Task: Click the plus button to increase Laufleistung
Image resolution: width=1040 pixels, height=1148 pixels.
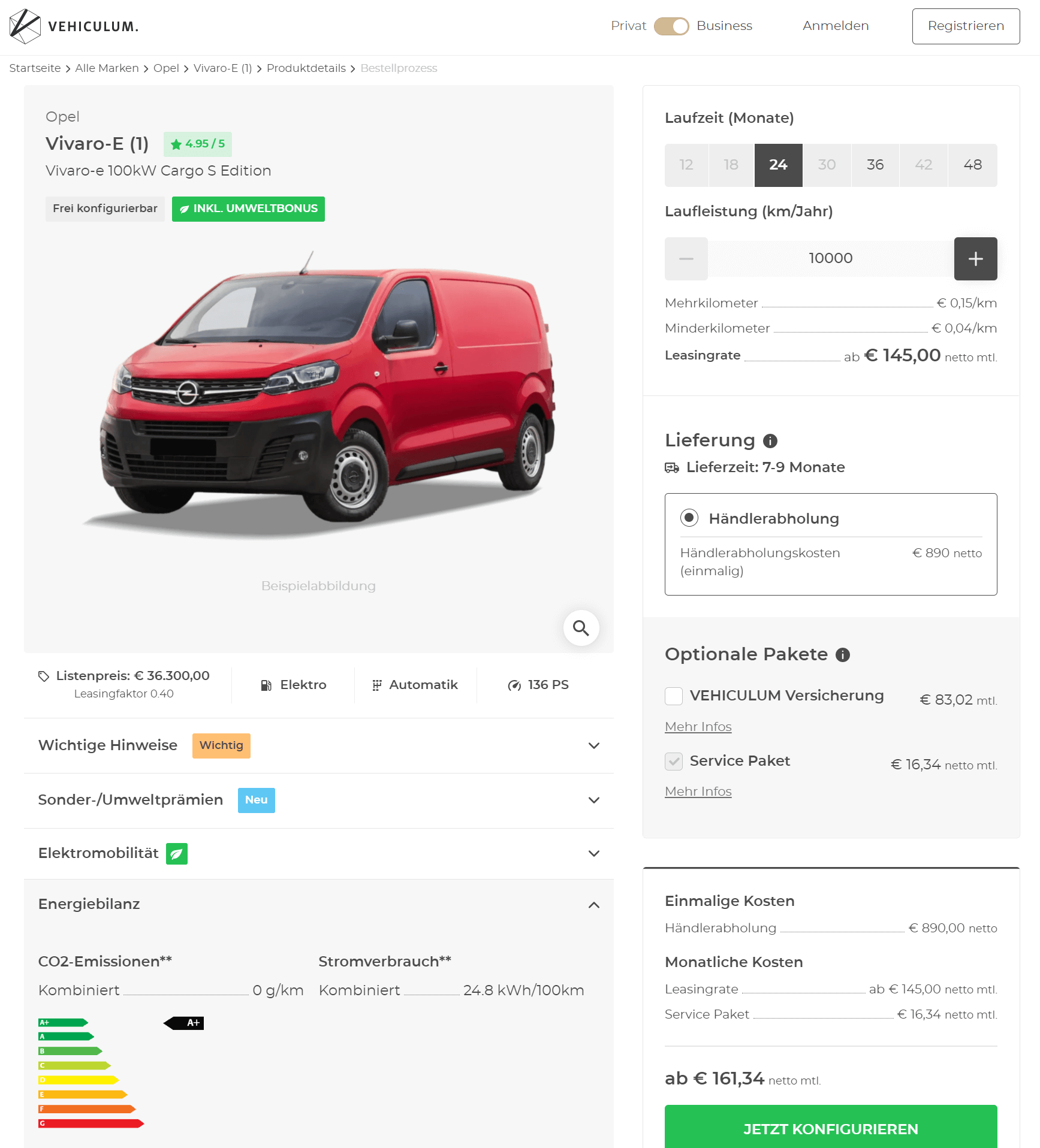Action: click(x=975, y=259)
